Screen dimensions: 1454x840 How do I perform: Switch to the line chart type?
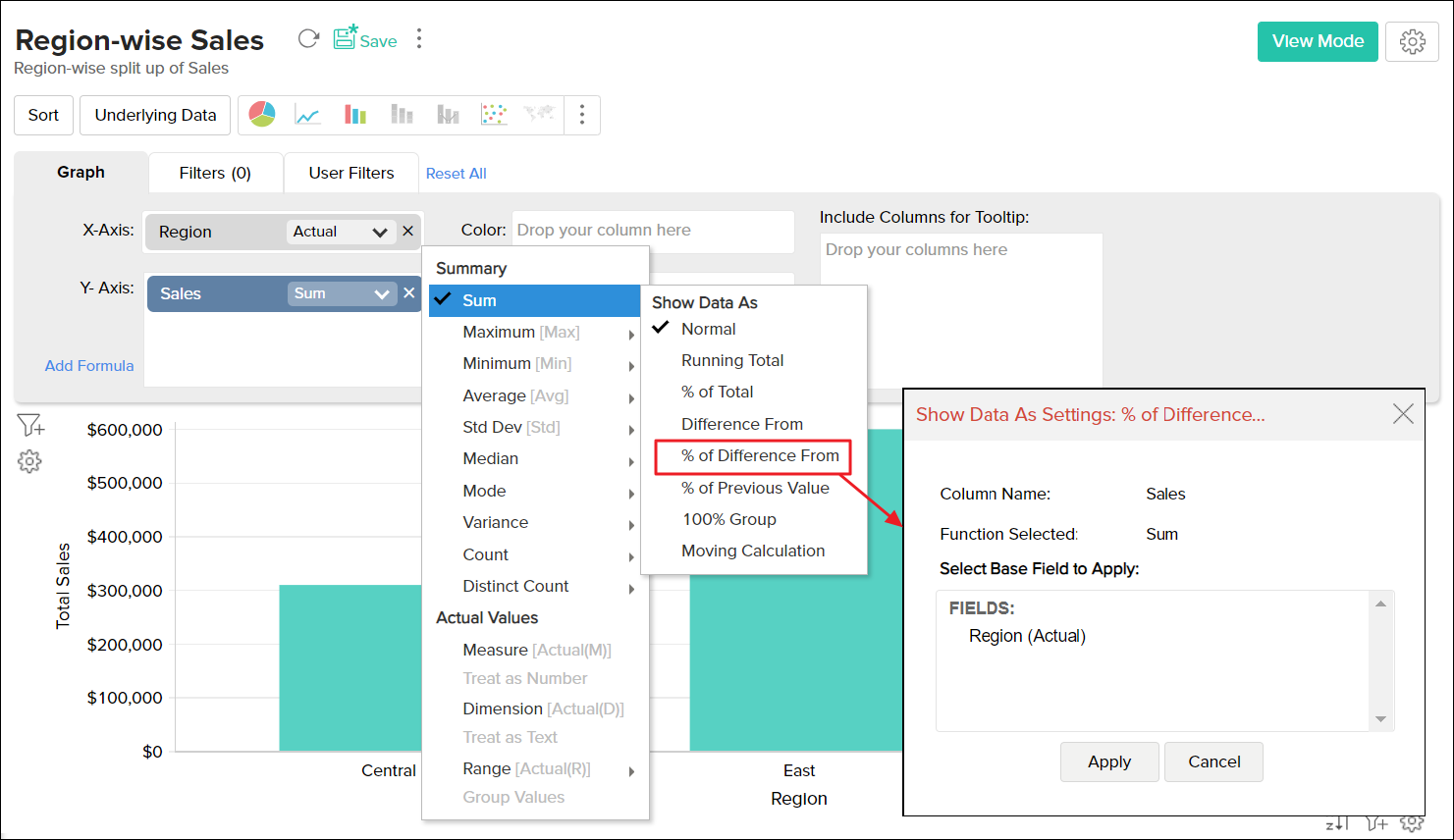coord(307,113)
